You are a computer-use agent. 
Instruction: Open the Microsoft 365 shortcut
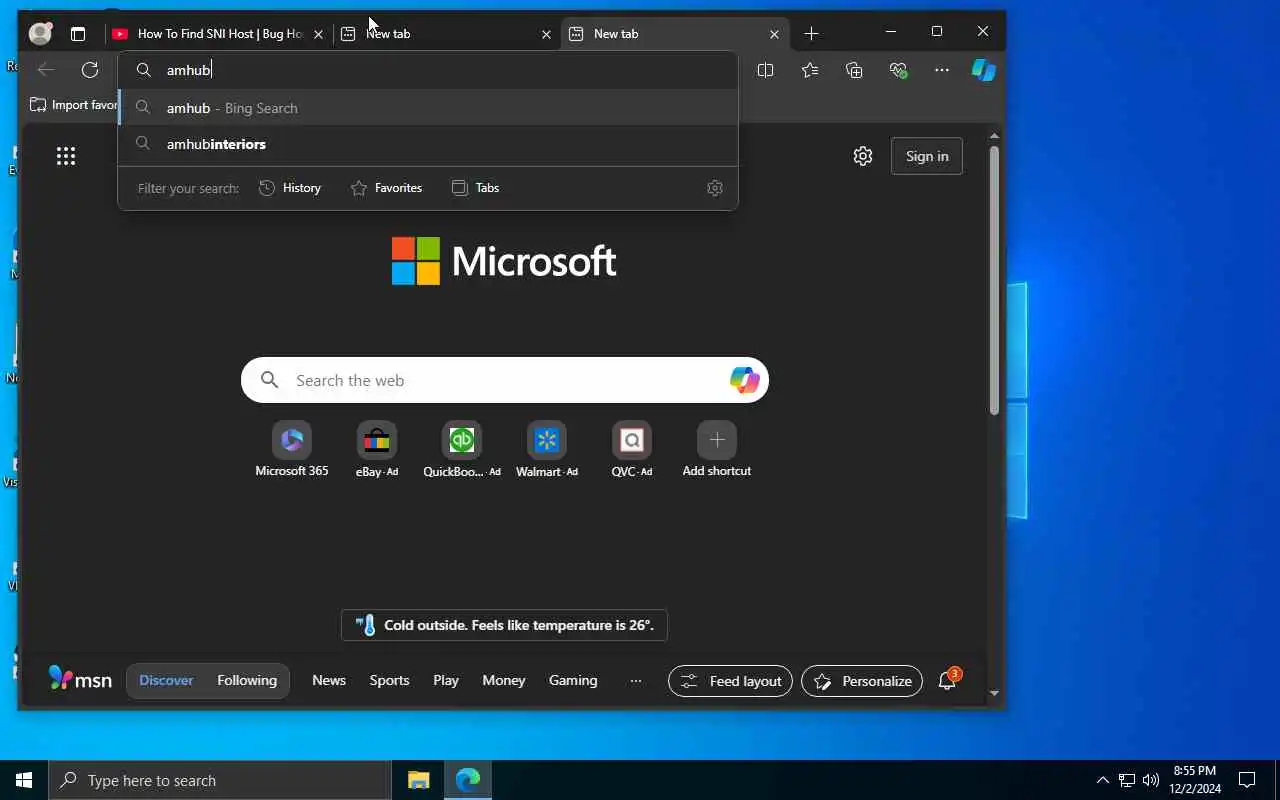pyautogui.click(x=292, y=449)
